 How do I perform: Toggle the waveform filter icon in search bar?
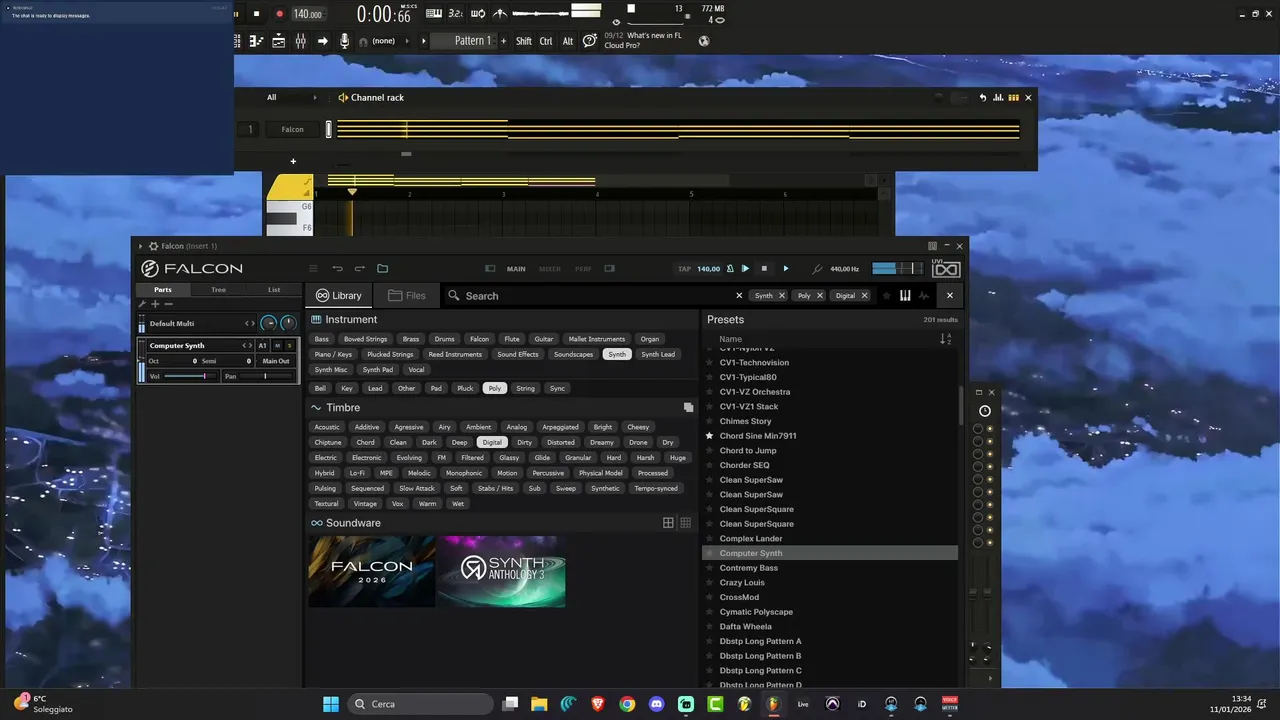tap(924, 296)
